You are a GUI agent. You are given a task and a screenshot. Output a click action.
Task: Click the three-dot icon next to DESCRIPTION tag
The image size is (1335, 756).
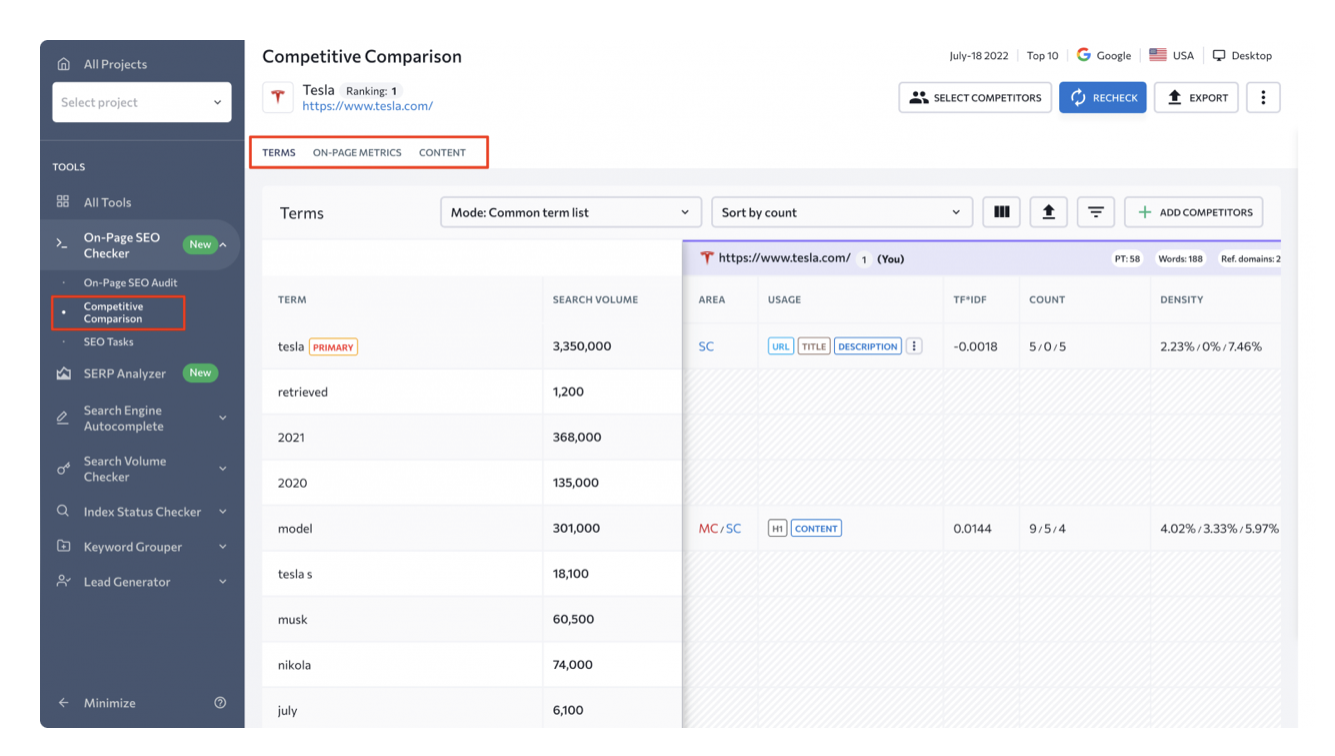click(914, 347)
